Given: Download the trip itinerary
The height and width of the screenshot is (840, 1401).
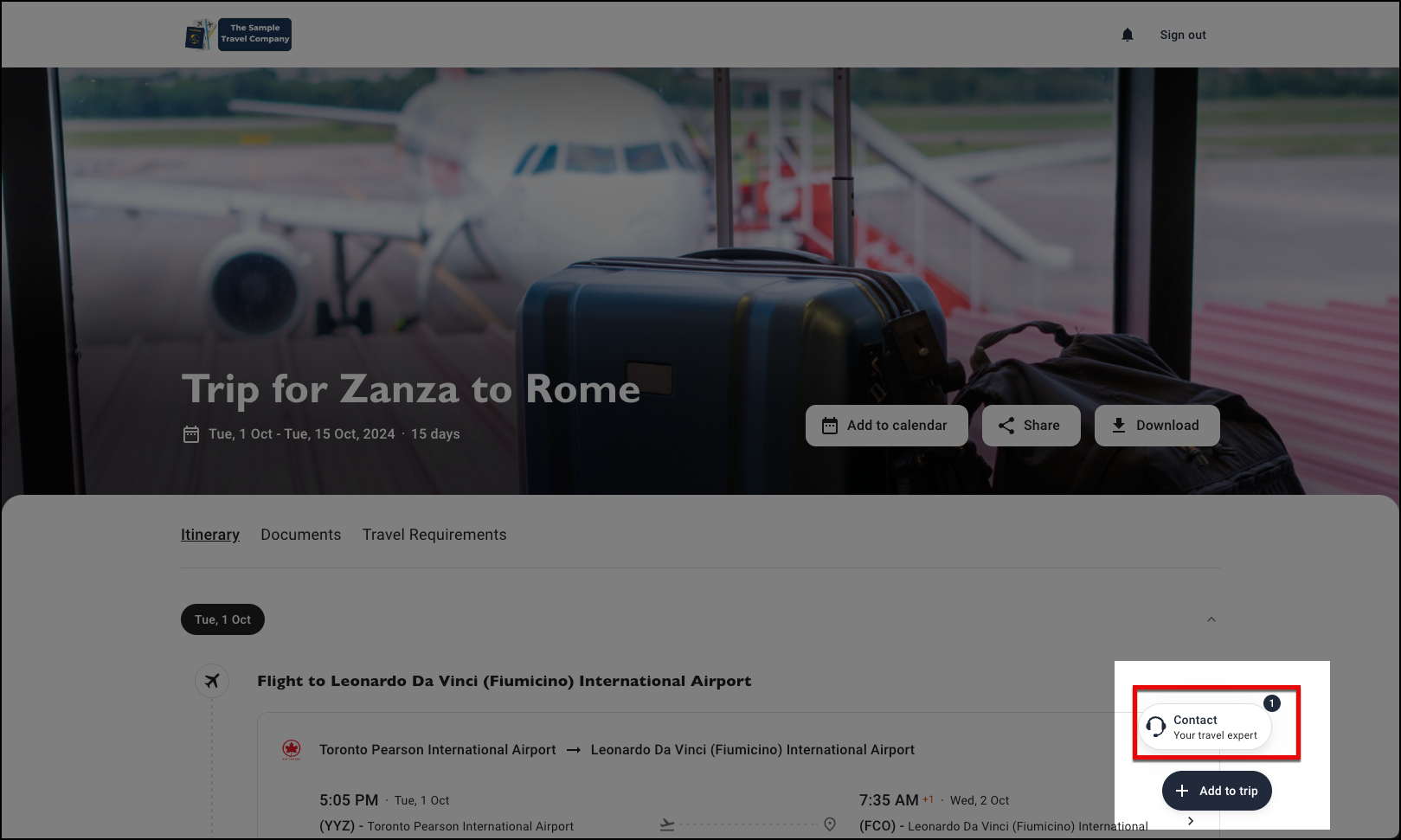Looking at the screenshot, I should click(x=1157, y=426).
